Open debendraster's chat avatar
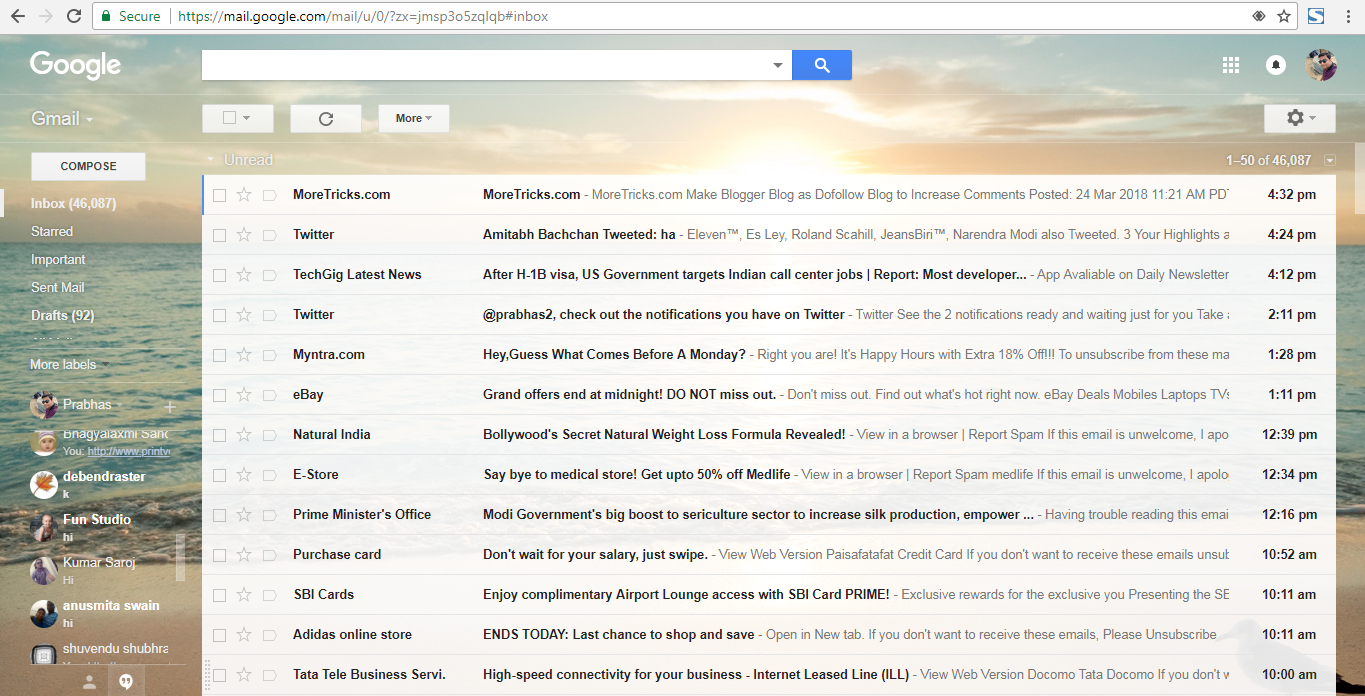 [44, 484]
